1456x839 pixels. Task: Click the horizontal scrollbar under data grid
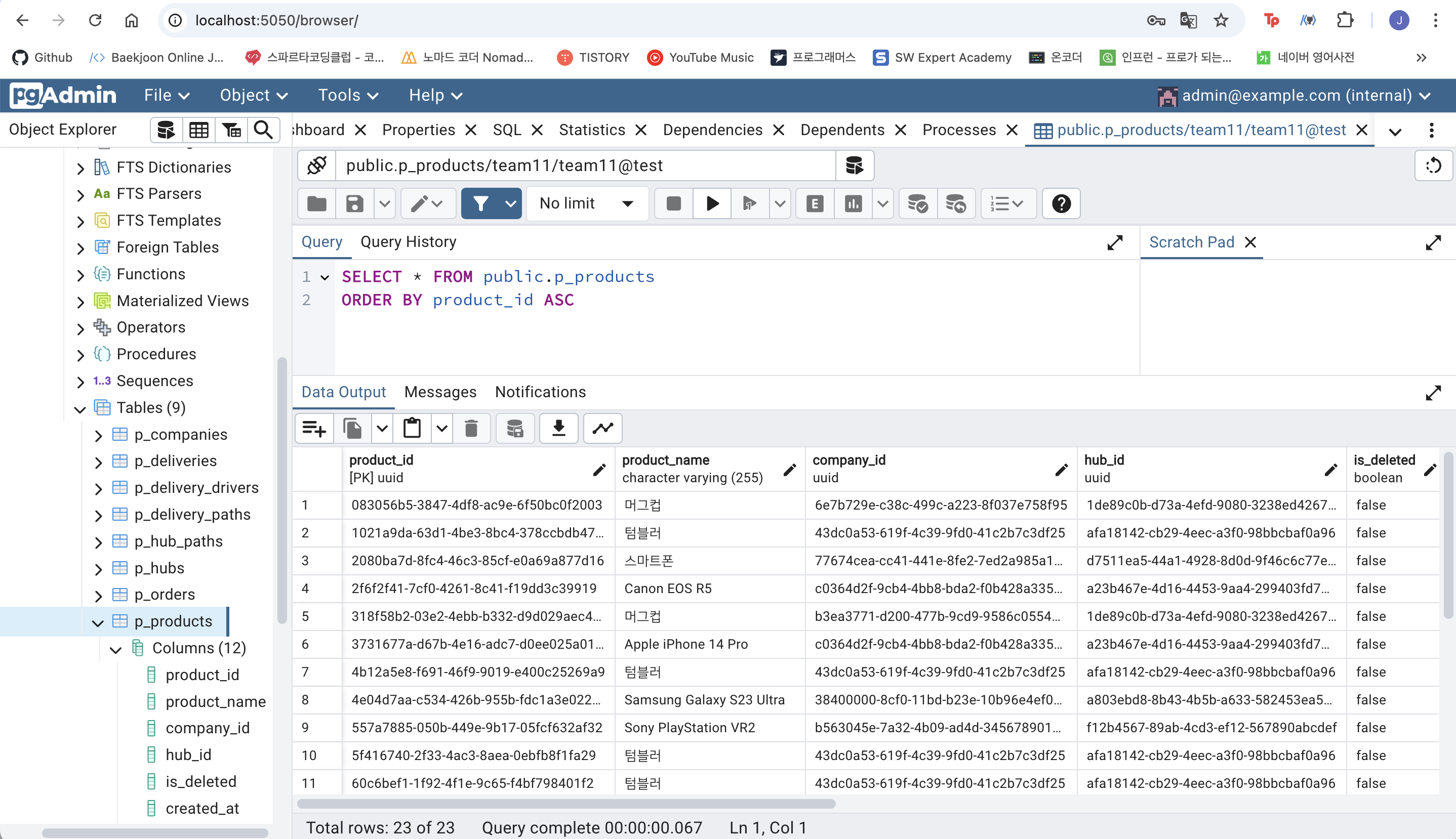(565, 803)
